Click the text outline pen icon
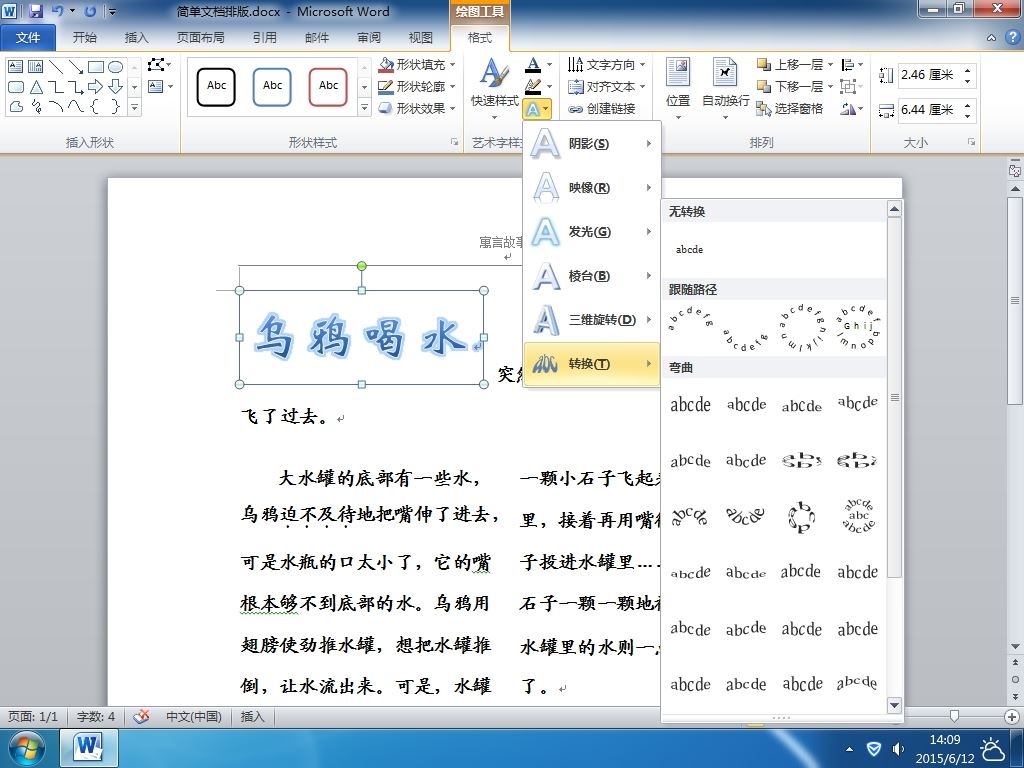 coord(533,86)
